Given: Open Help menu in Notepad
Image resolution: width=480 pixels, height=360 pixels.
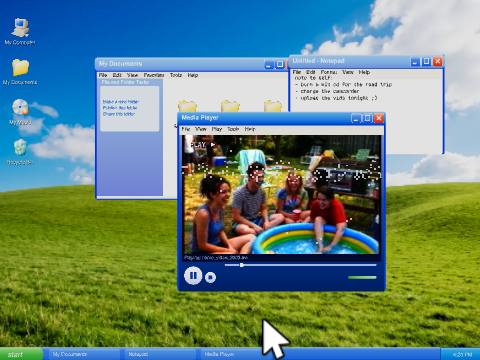Looking at the screenshot, I should 364,72.
